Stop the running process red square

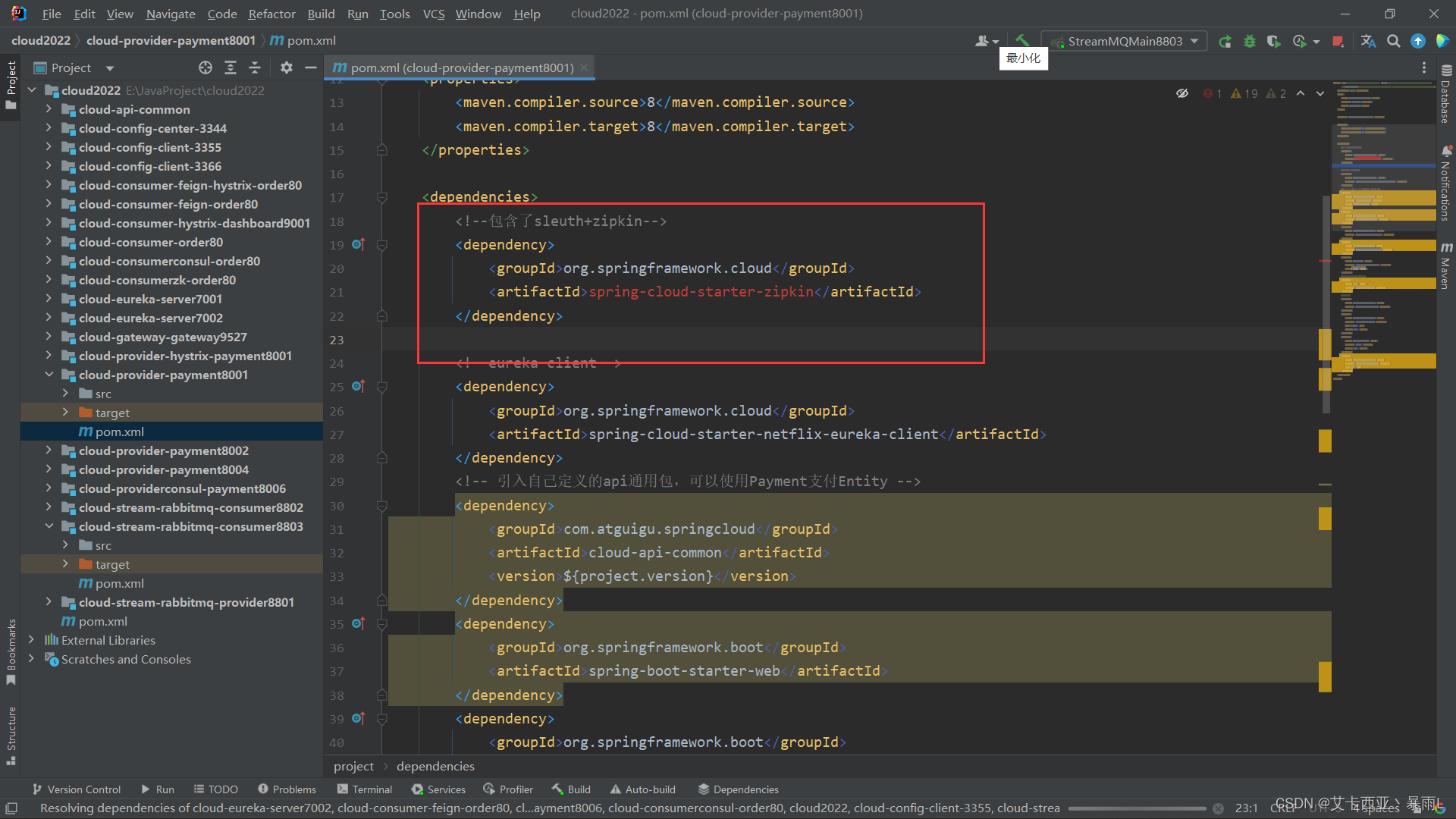[x=1338, y=42]
